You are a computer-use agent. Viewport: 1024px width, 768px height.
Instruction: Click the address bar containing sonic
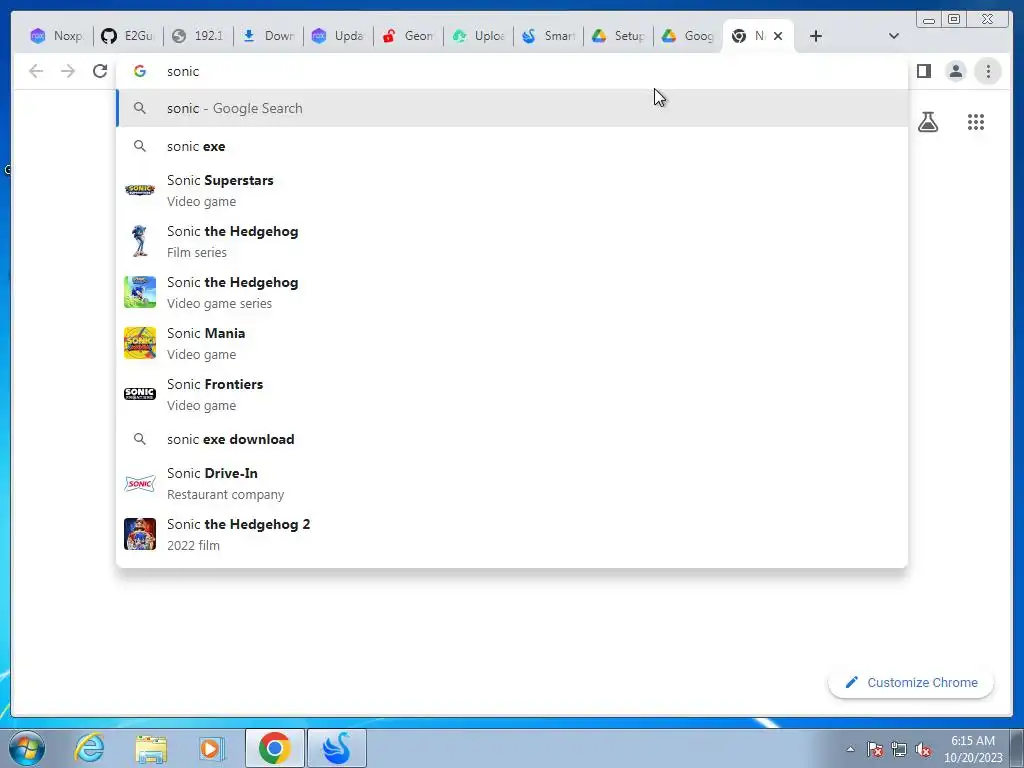pyautogui.click(x=512, y=71)
